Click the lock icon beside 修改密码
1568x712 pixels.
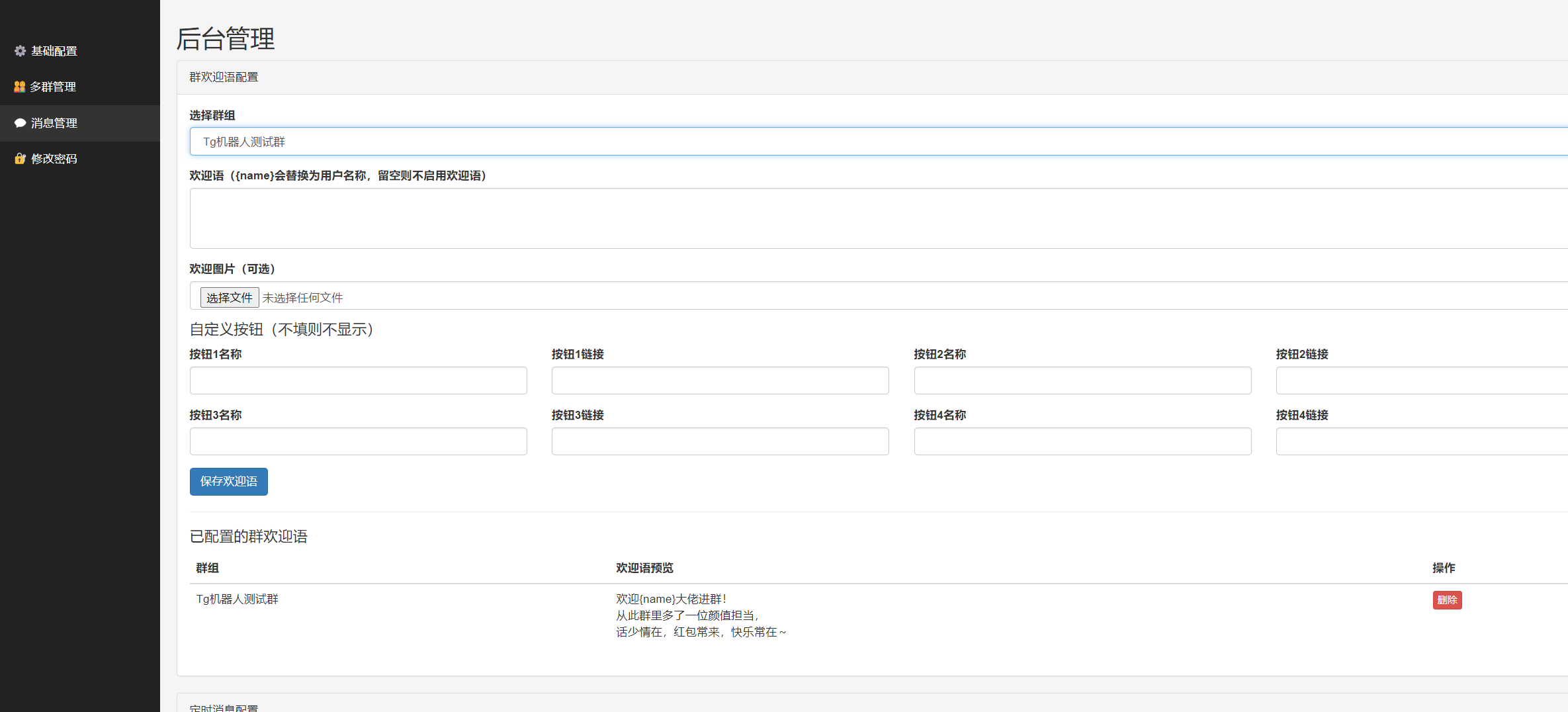click(20, 159)
